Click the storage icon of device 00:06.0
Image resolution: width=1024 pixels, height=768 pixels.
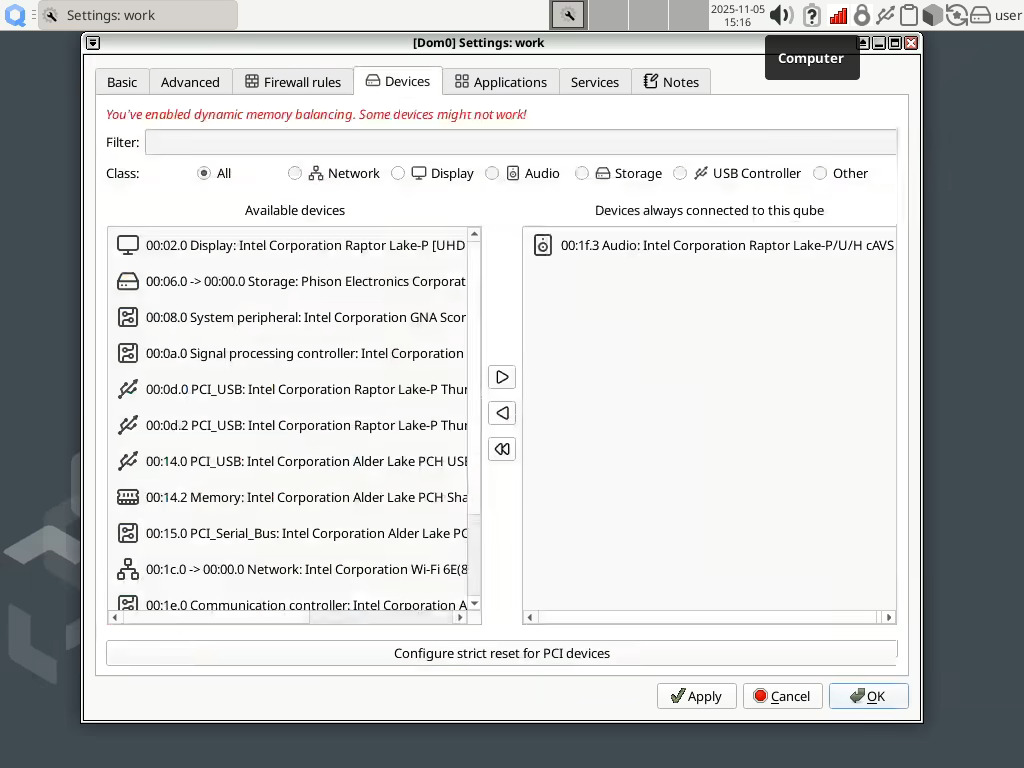point(127,281)
